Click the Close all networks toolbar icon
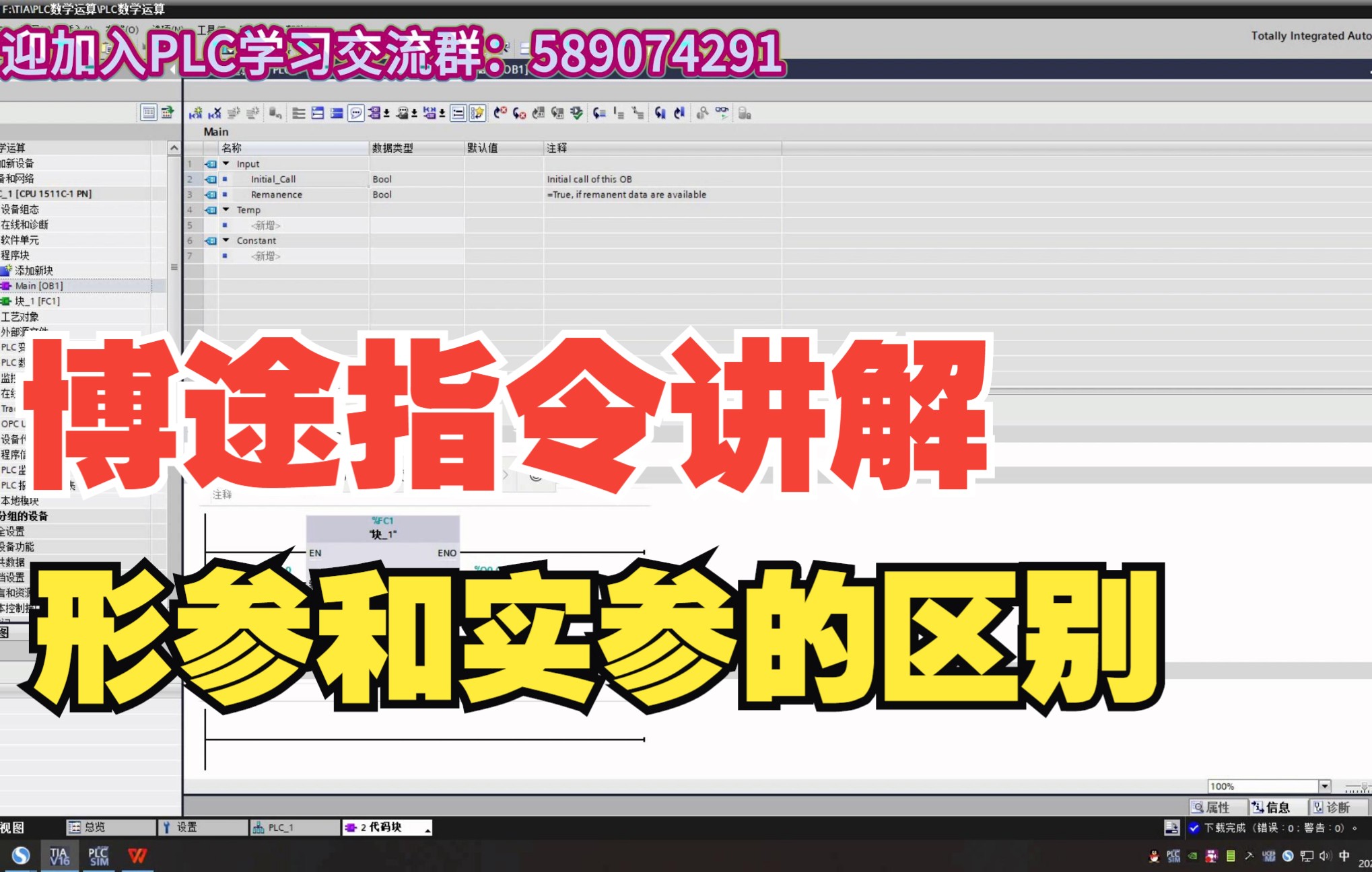Viewport: 1372px width, 872px height. point(336,113)
